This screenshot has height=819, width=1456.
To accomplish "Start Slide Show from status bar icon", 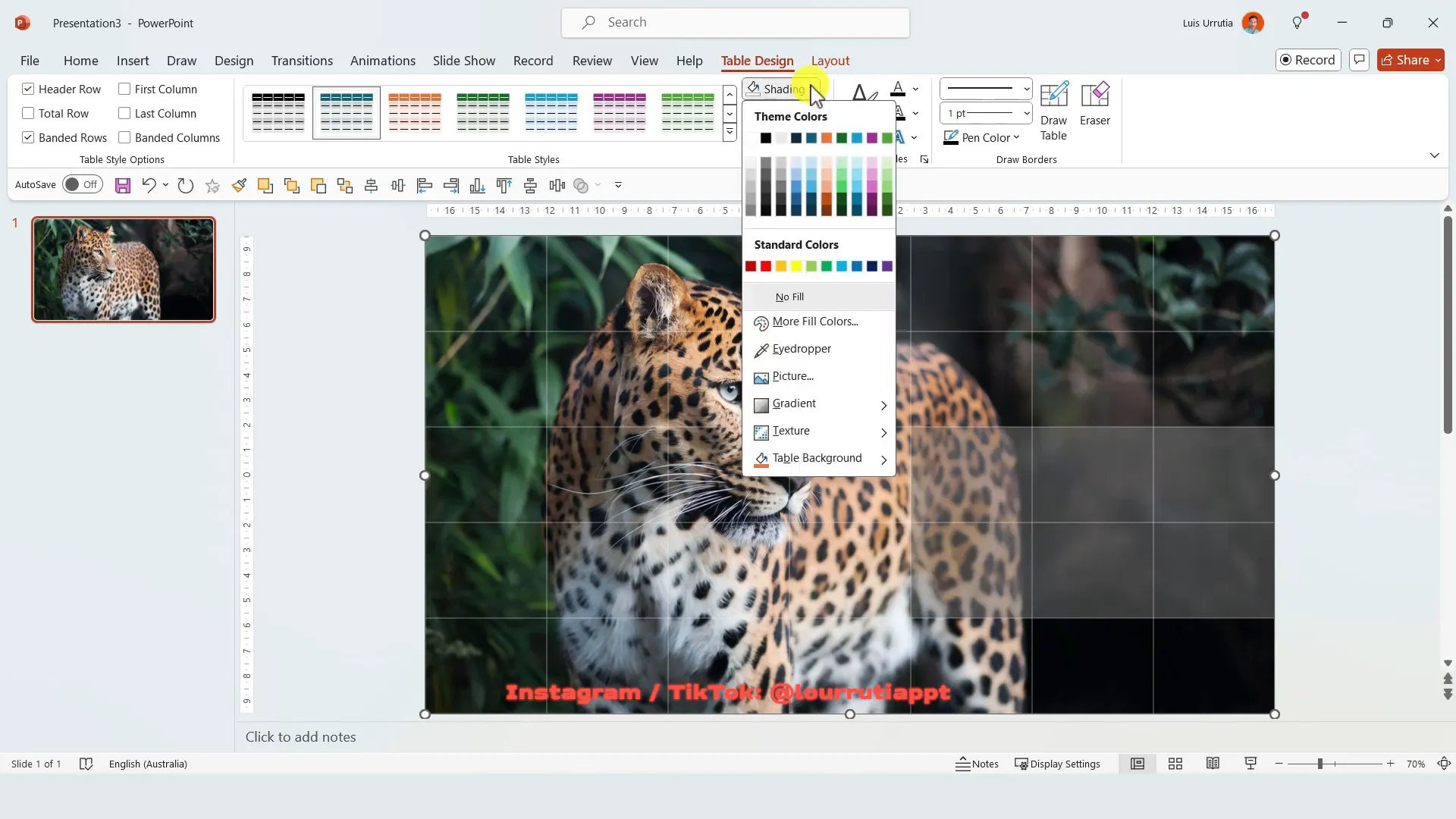I will point(1250,764).
